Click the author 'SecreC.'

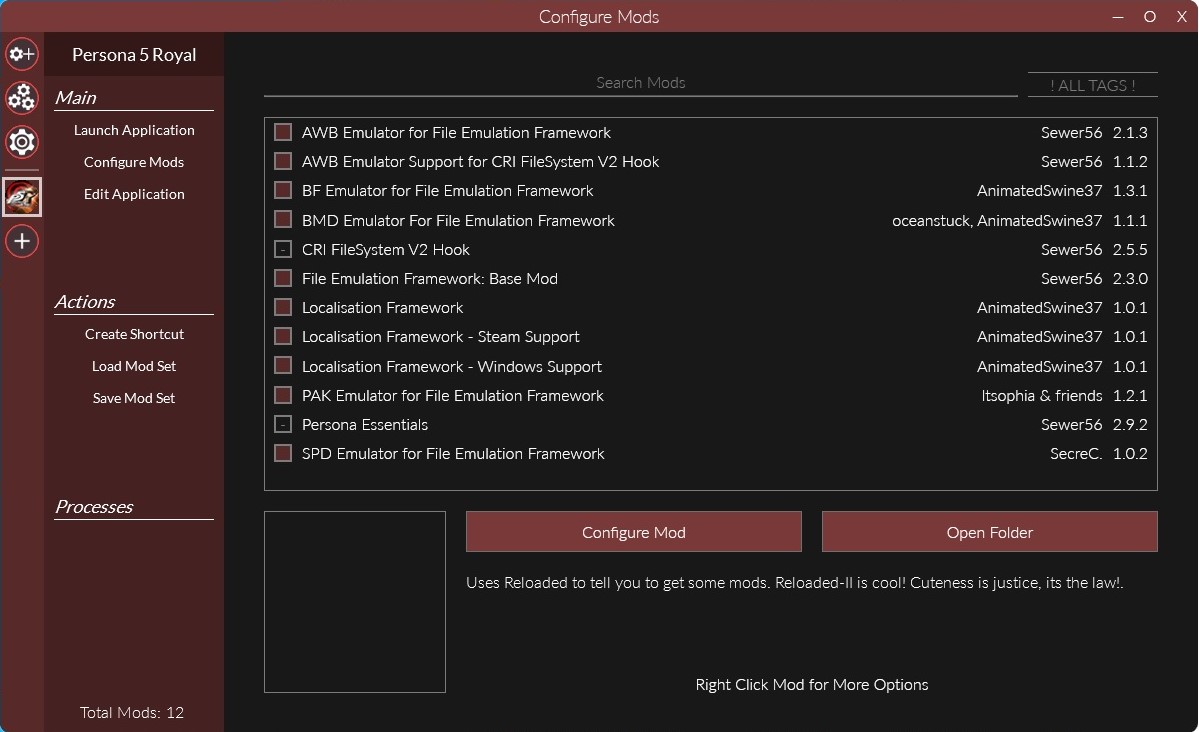(1076, 454)
